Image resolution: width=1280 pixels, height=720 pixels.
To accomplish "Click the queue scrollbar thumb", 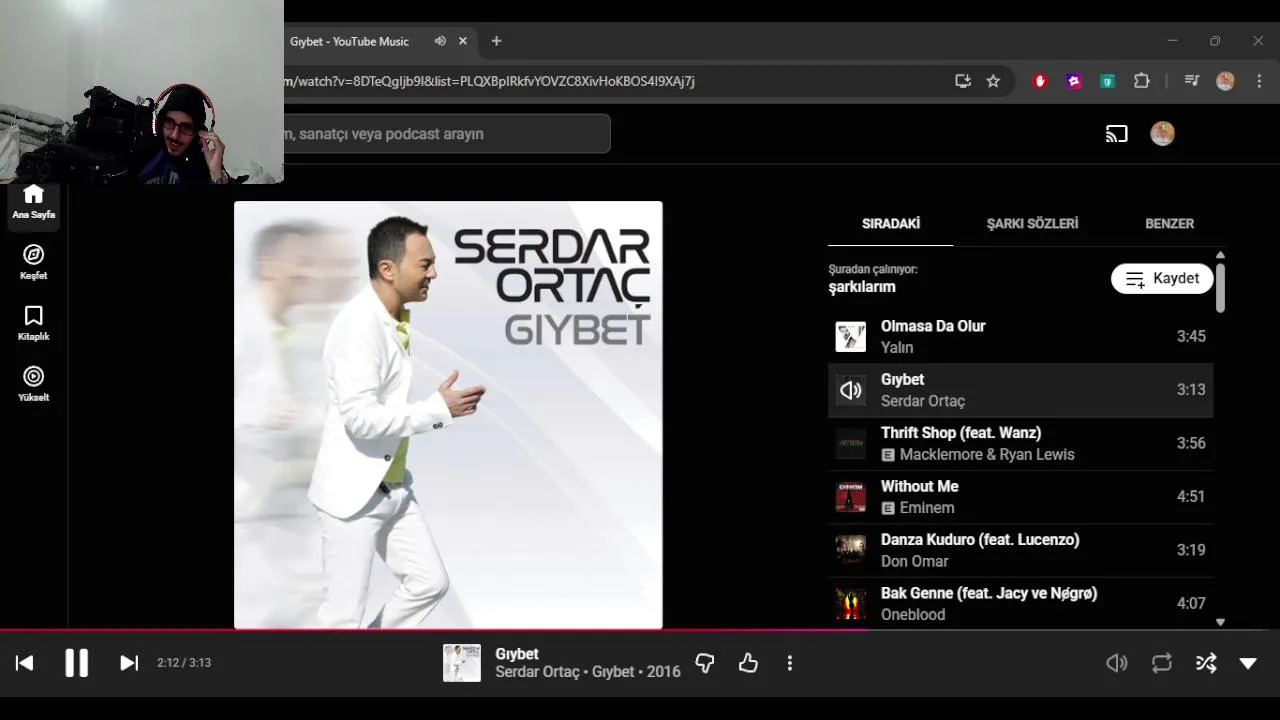I will click(x=1221, y=287).
